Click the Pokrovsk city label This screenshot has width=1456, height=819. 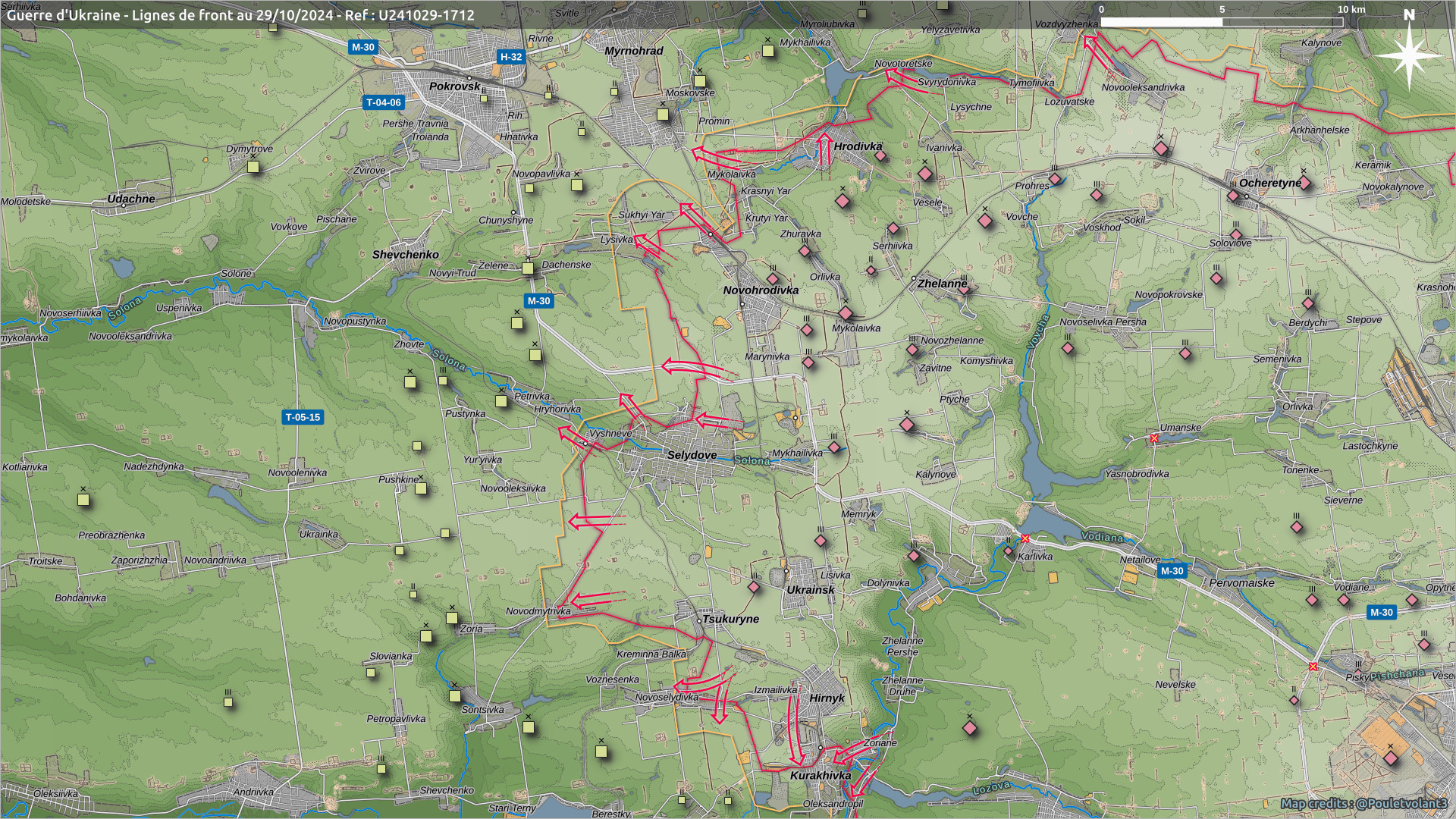454,86
